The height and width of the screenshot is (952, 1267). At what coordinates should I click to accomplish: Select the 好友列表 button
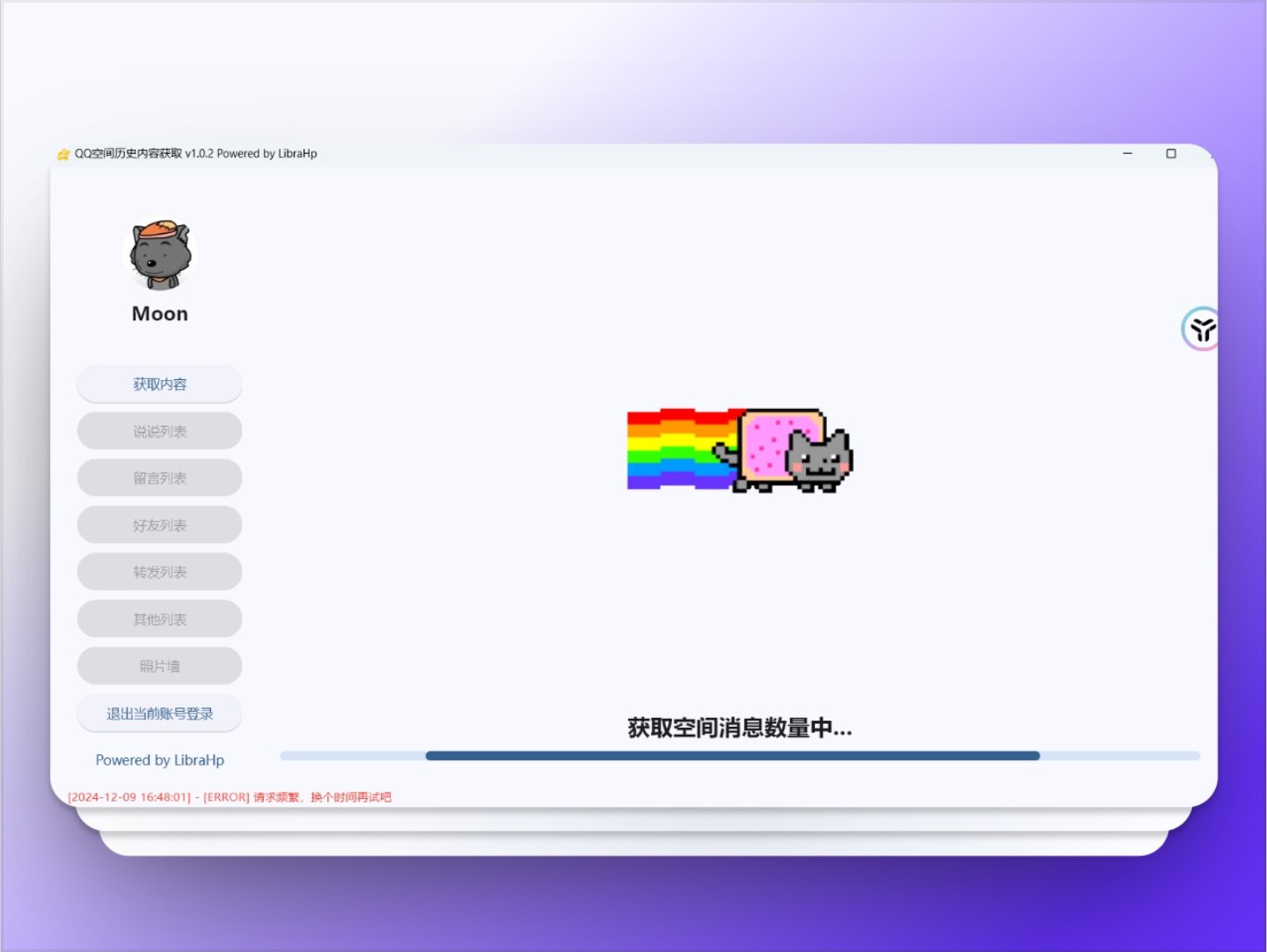tap(159, 525)
